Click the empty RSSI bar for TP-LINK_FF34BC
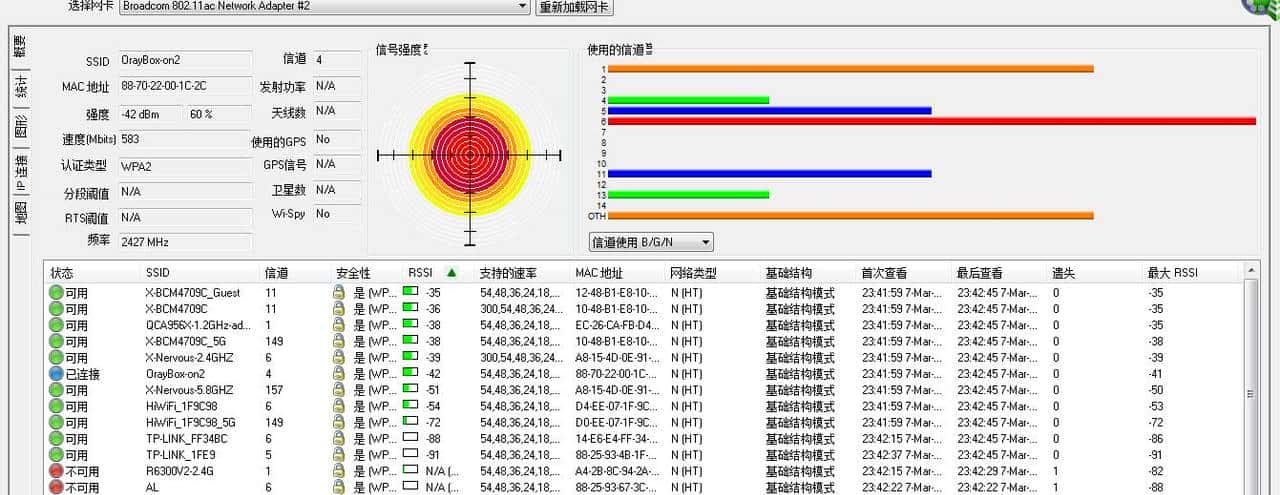 tap(410, 438)
